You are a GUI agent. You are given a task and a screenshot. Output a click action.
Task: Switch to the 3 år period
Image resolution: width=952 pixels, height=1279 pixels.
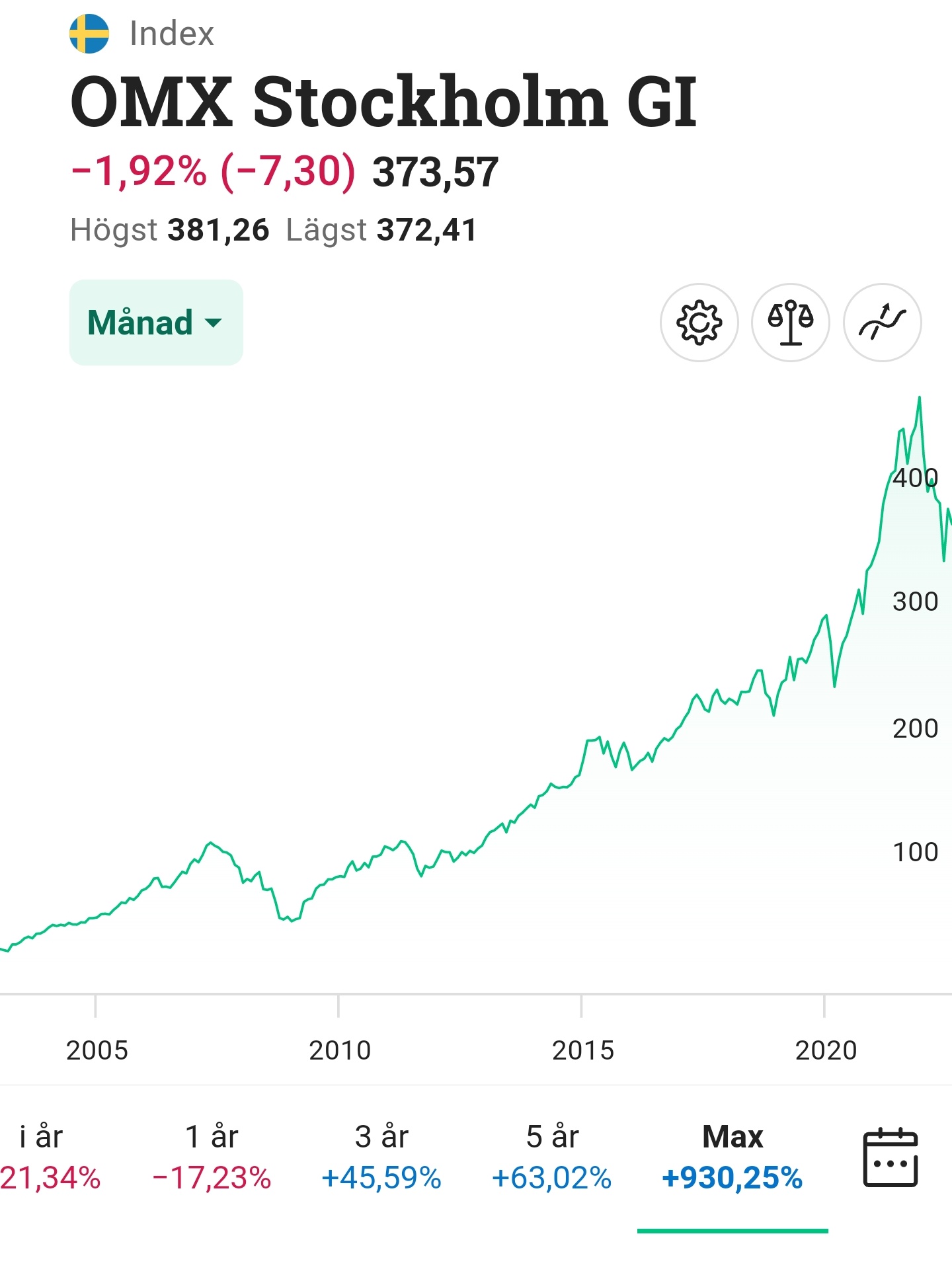click(381, 1157)
